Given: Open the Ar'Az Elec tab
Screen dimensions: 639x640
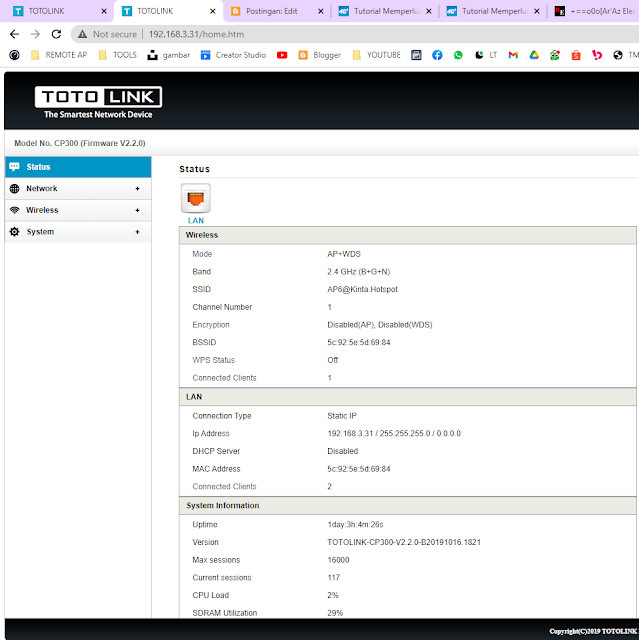Looking at the screenshot, I should (596, 11).
